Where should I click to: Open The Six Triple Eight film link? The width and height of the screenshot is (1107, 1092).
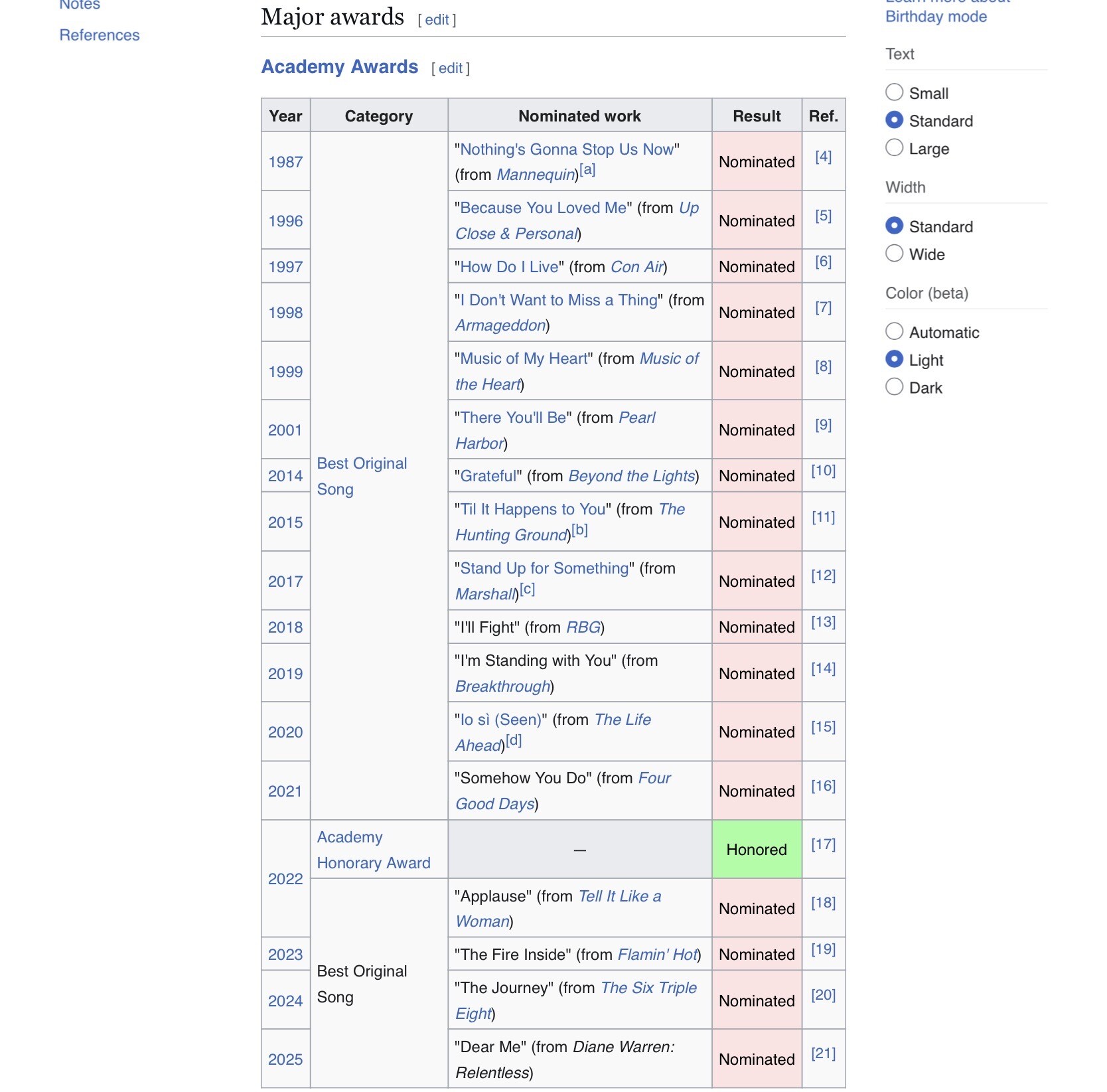coord(576,1000)
